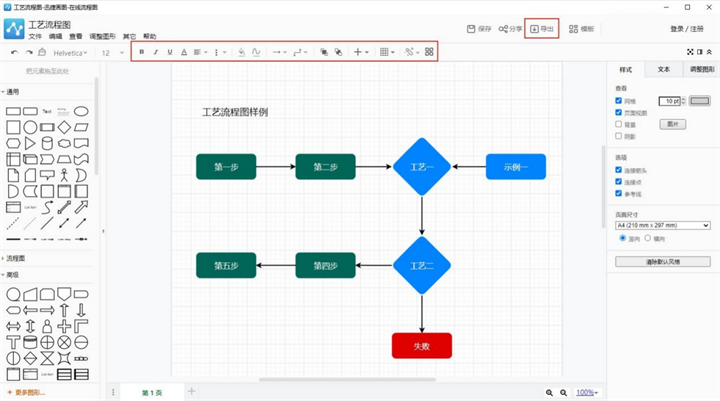Viewport: 720px width, 401px height.
Task: Click the 保存 save icon
Action: 478,29
